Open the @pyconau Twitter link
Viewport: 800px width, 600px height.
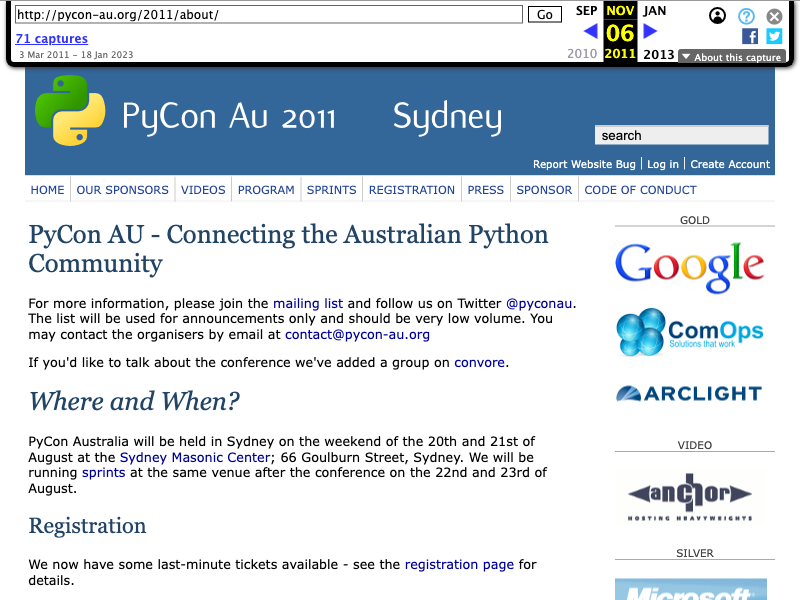click(539, 304)
